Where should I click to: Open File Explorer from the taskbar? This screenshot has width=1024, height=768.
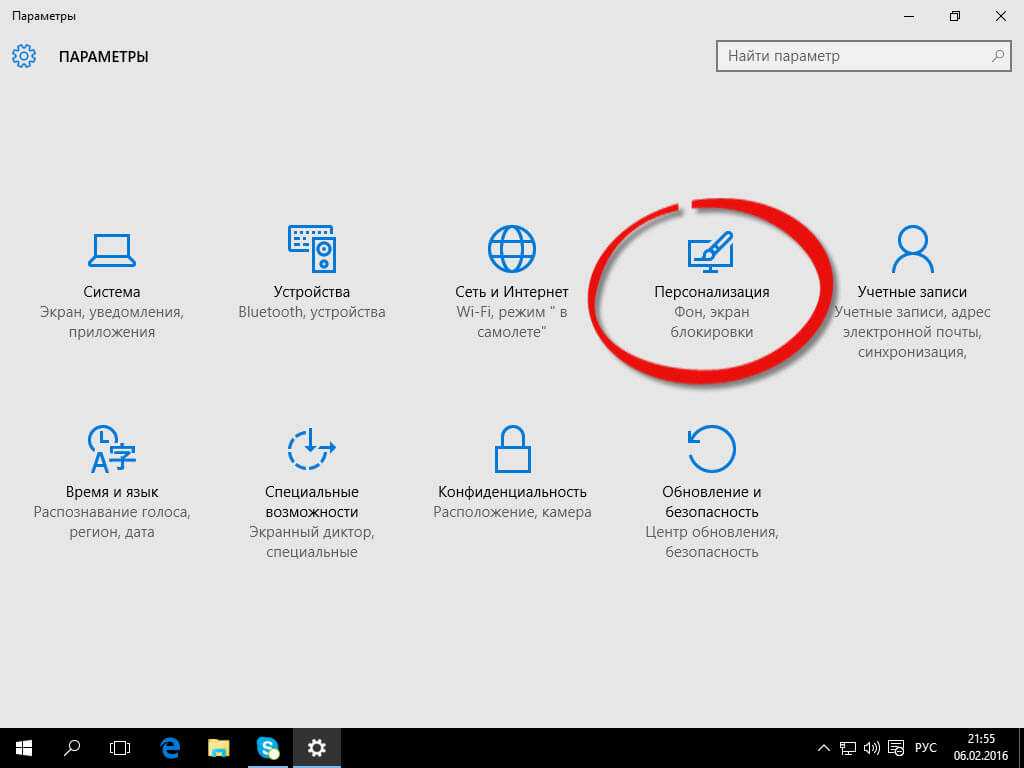click(x=219, y=747)
